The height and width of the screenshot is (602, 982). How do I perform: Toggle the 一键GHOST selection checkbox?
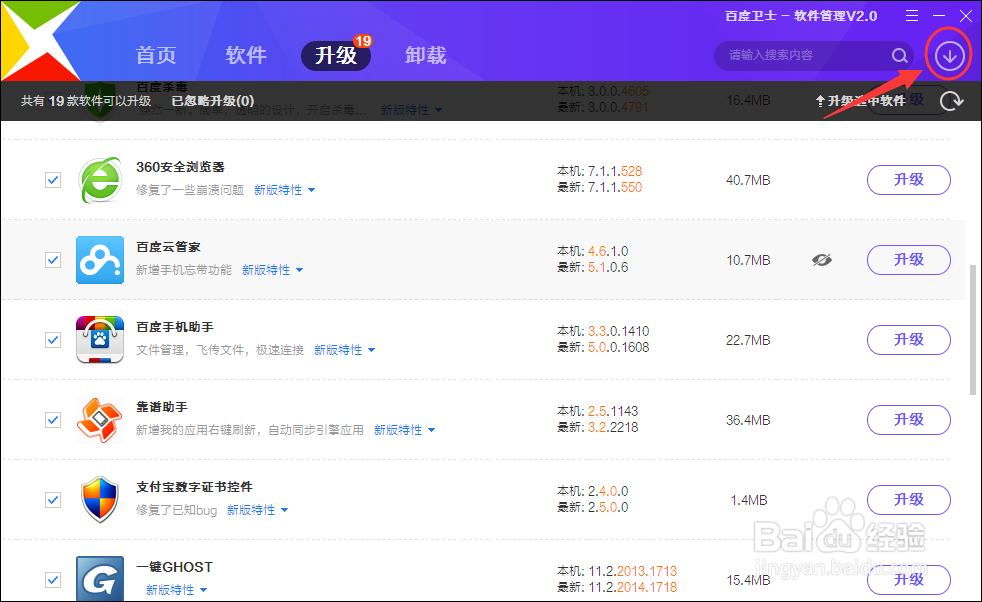click(x=53, y=580)
